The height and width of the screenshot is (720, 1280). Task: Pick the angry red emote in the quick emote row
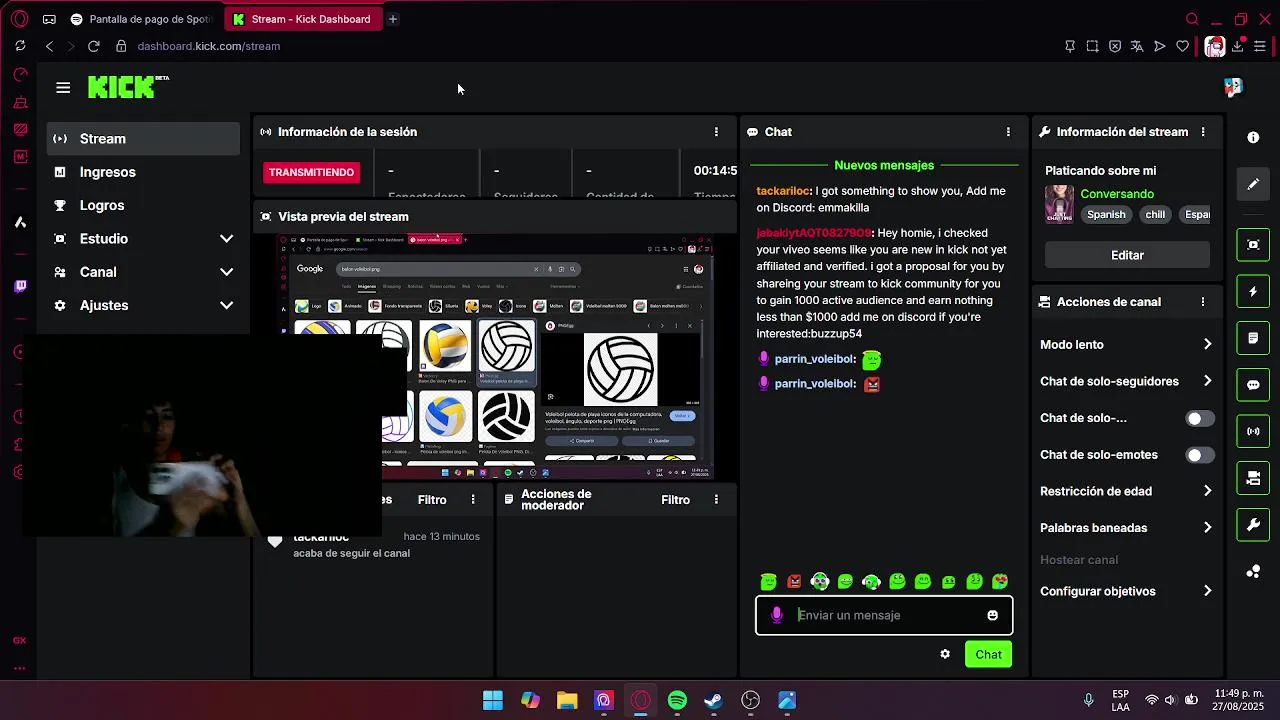[794, 582]
